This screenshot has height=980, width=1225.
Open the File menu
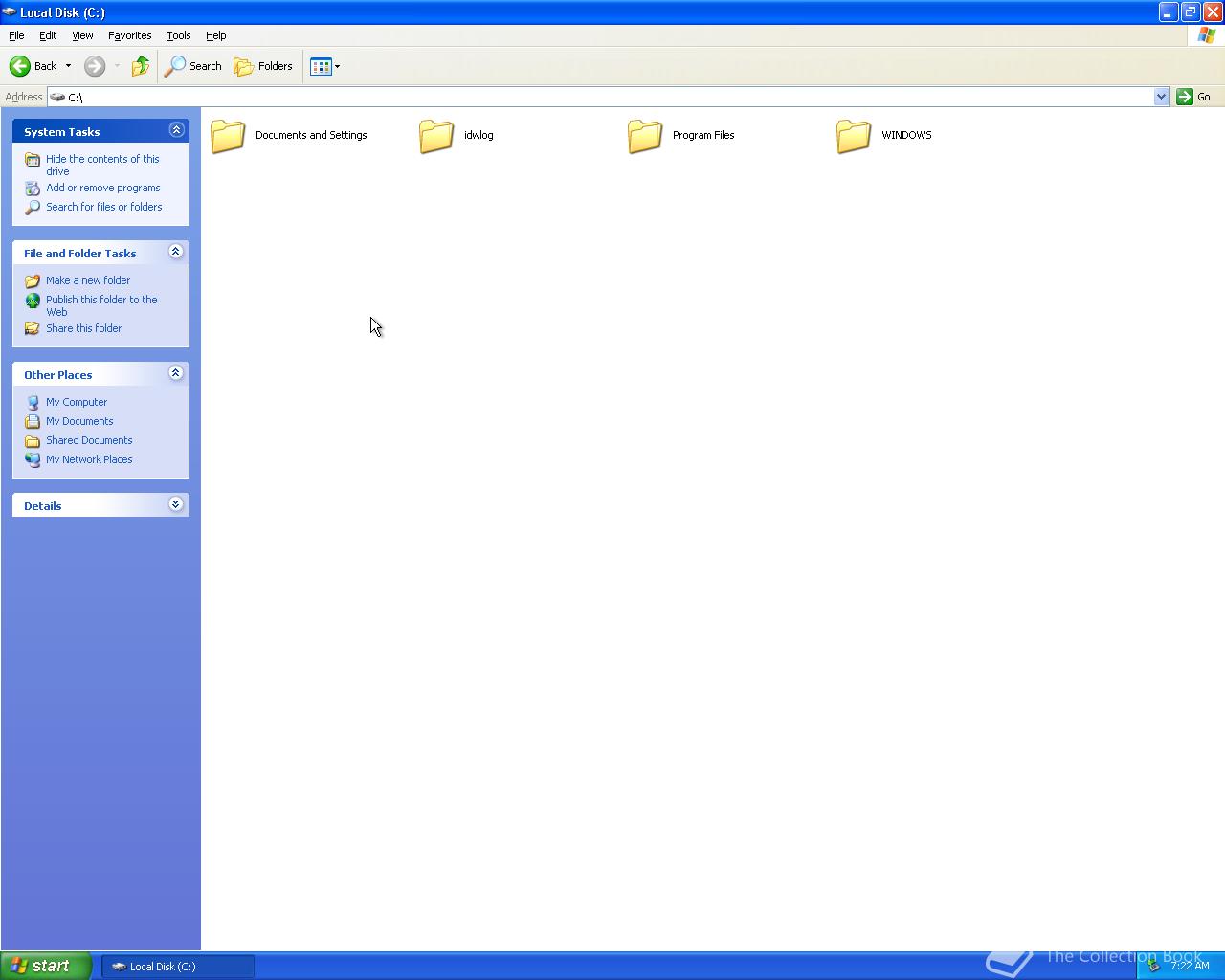pos(16,35)
